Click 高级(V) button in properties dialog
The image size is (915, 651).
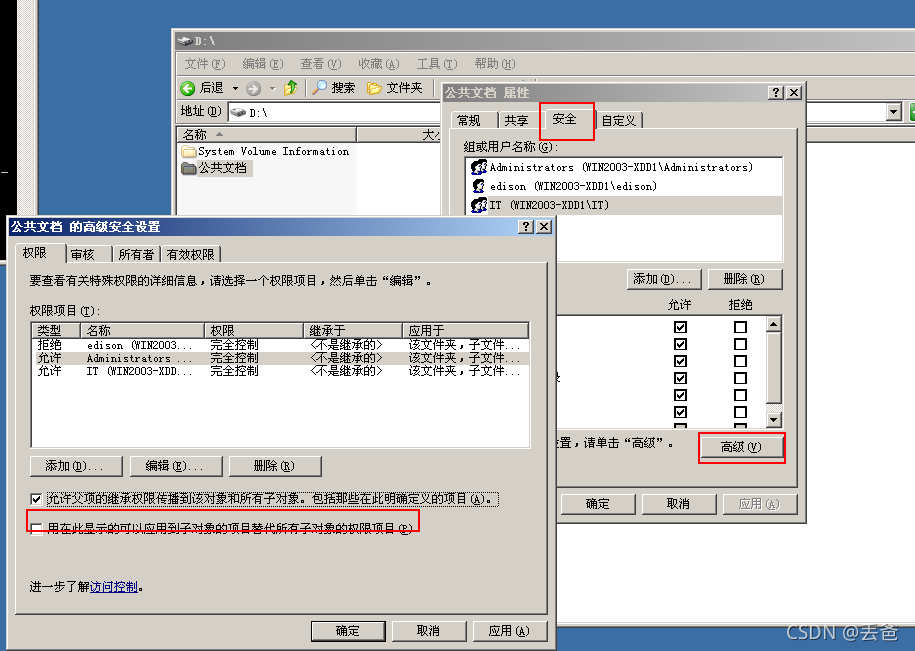tap(741, 447)
